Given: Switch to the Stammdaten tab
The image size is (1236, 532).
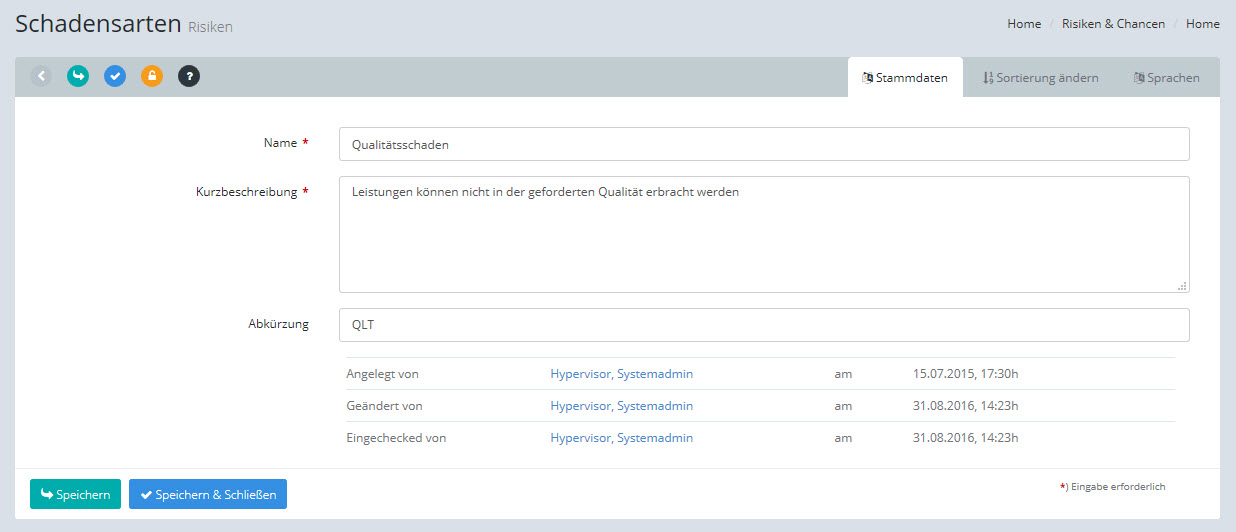Looking at the screenshot, I should (x=905, y=78).
